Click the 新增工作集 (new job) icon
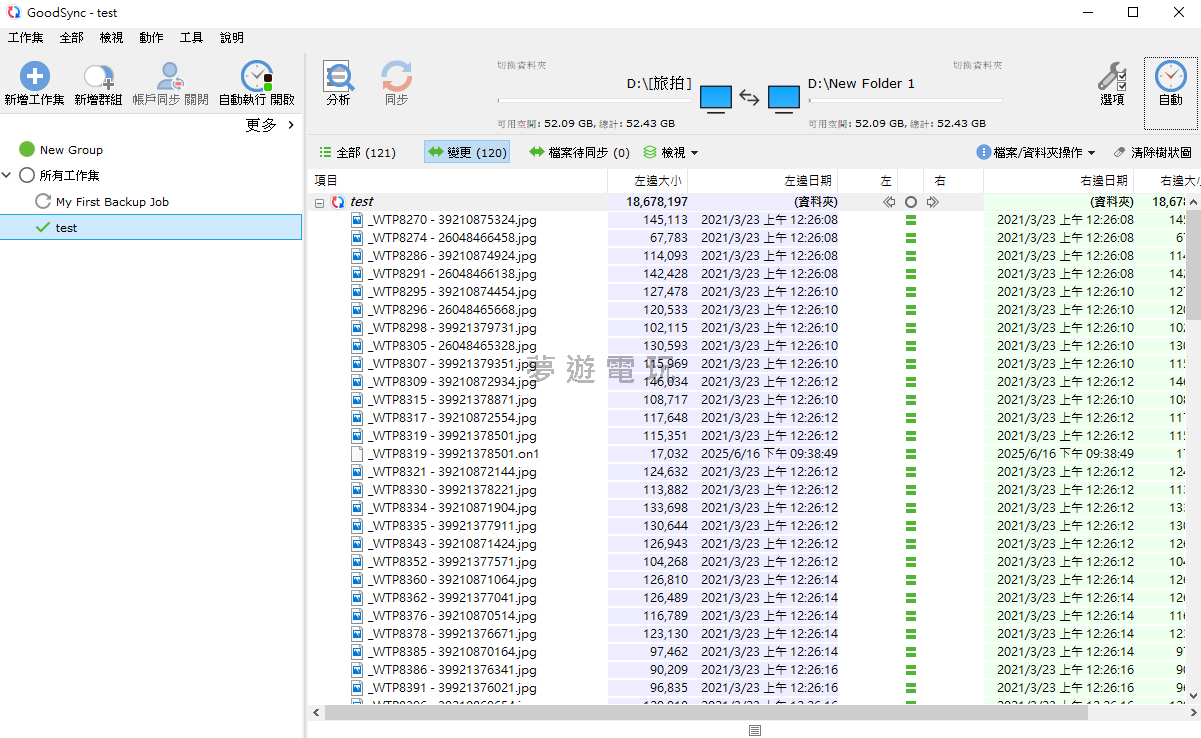Viewport: 1201px width, 738px height. coord(34,77)
